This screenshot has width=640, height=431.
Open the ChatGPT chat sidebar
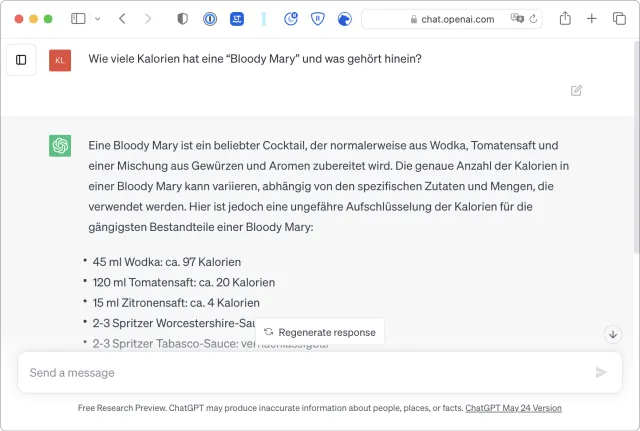[21, 60]
